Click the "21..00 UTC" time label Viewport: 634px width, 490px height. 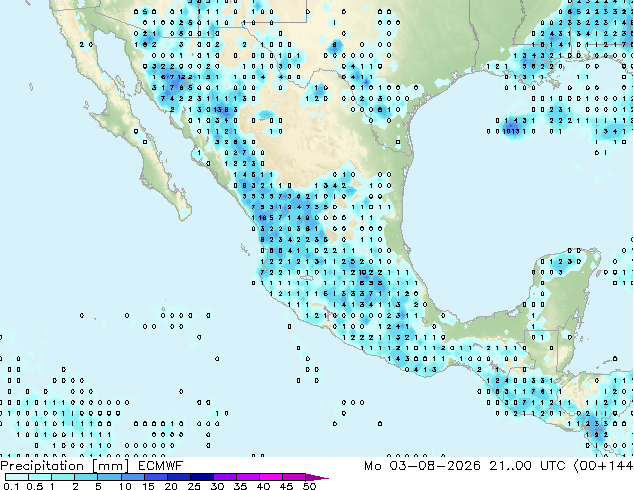pyautogui.click(x=527, y=466)
